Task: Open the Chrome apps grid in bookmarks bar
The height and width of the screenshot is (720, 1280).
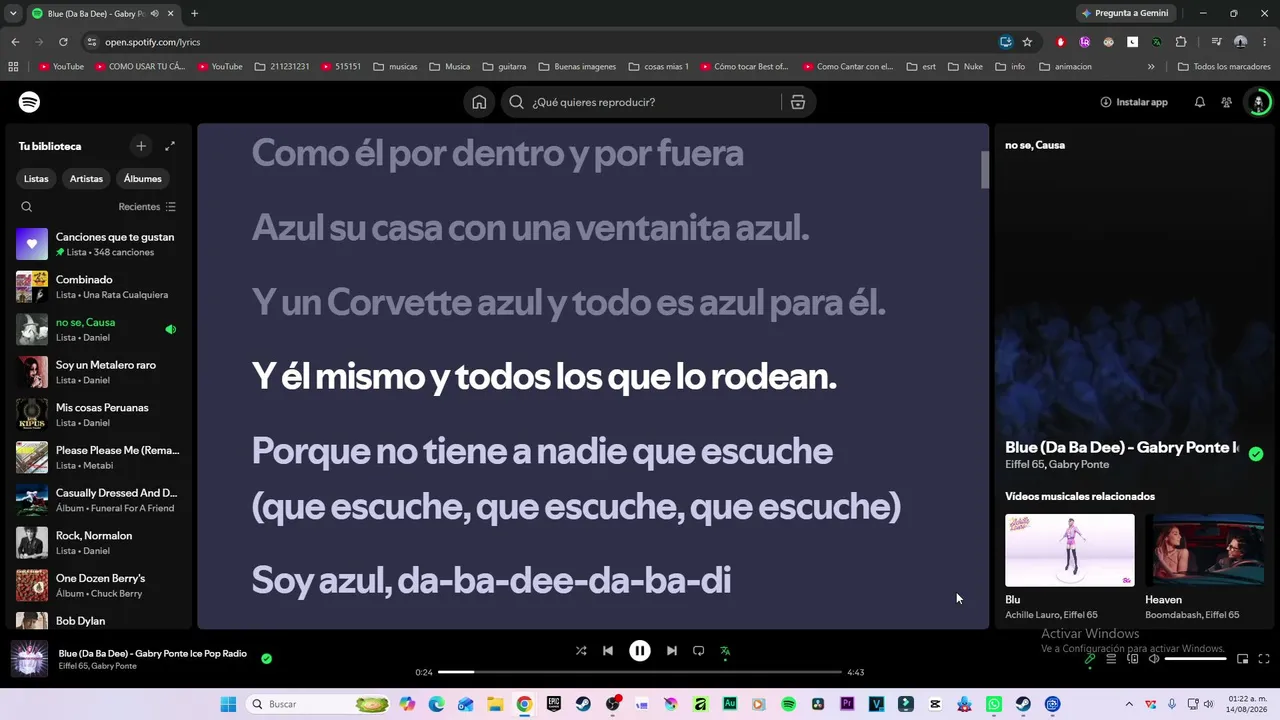Action: tap(13, 67)
